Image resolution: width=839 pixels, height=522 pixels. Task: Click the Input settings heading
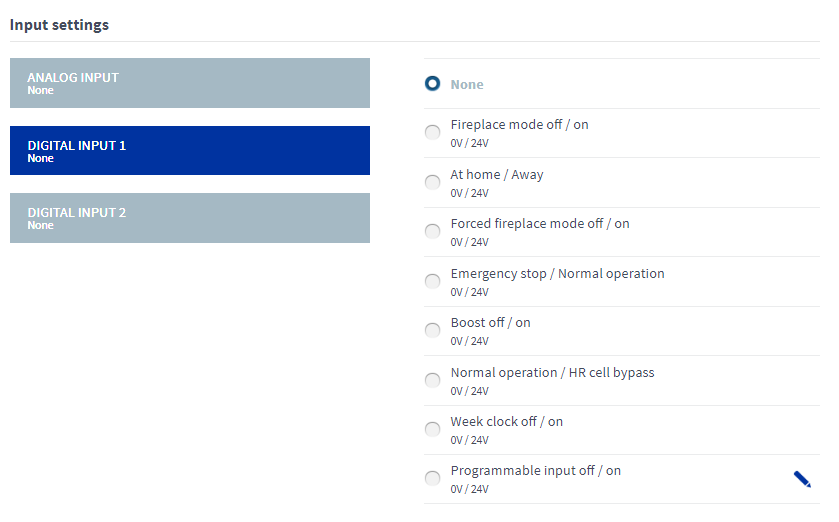point(59,24)
